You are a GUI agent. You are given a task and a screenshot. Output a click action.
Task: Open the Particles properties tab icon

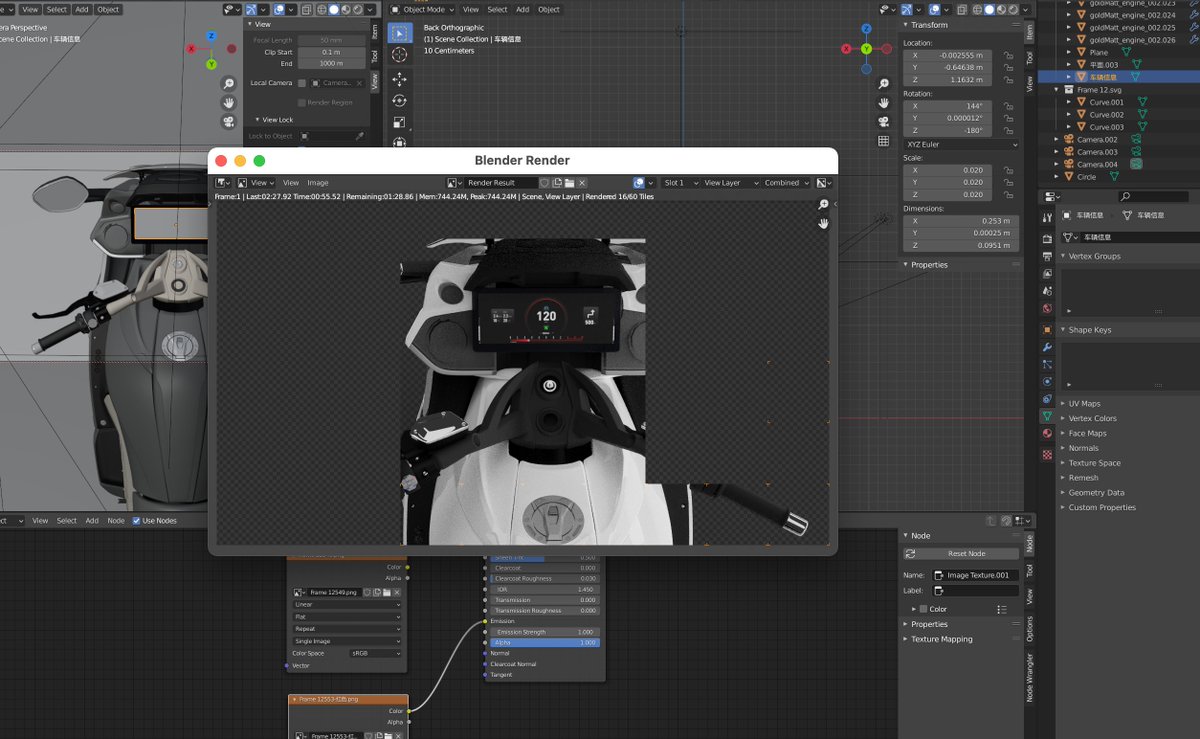click(1047, 364)
